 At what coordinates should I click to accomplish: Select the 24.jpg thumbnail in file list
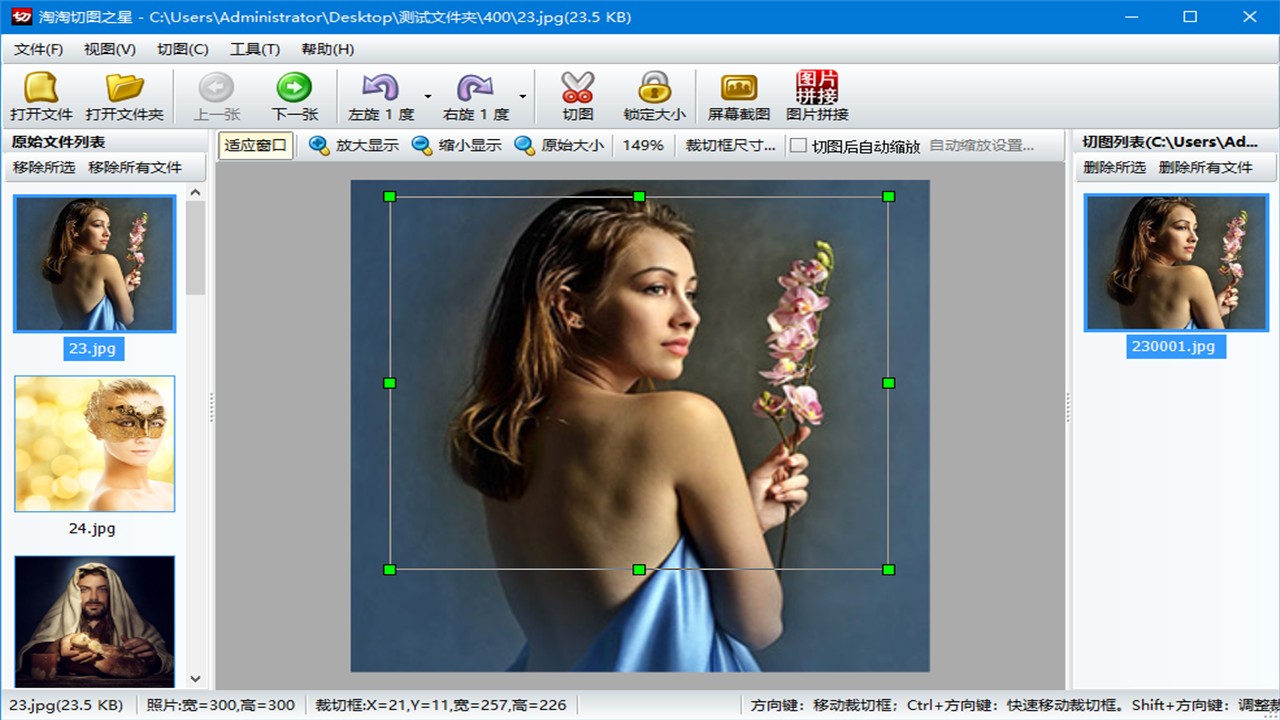tap(94, 444)
